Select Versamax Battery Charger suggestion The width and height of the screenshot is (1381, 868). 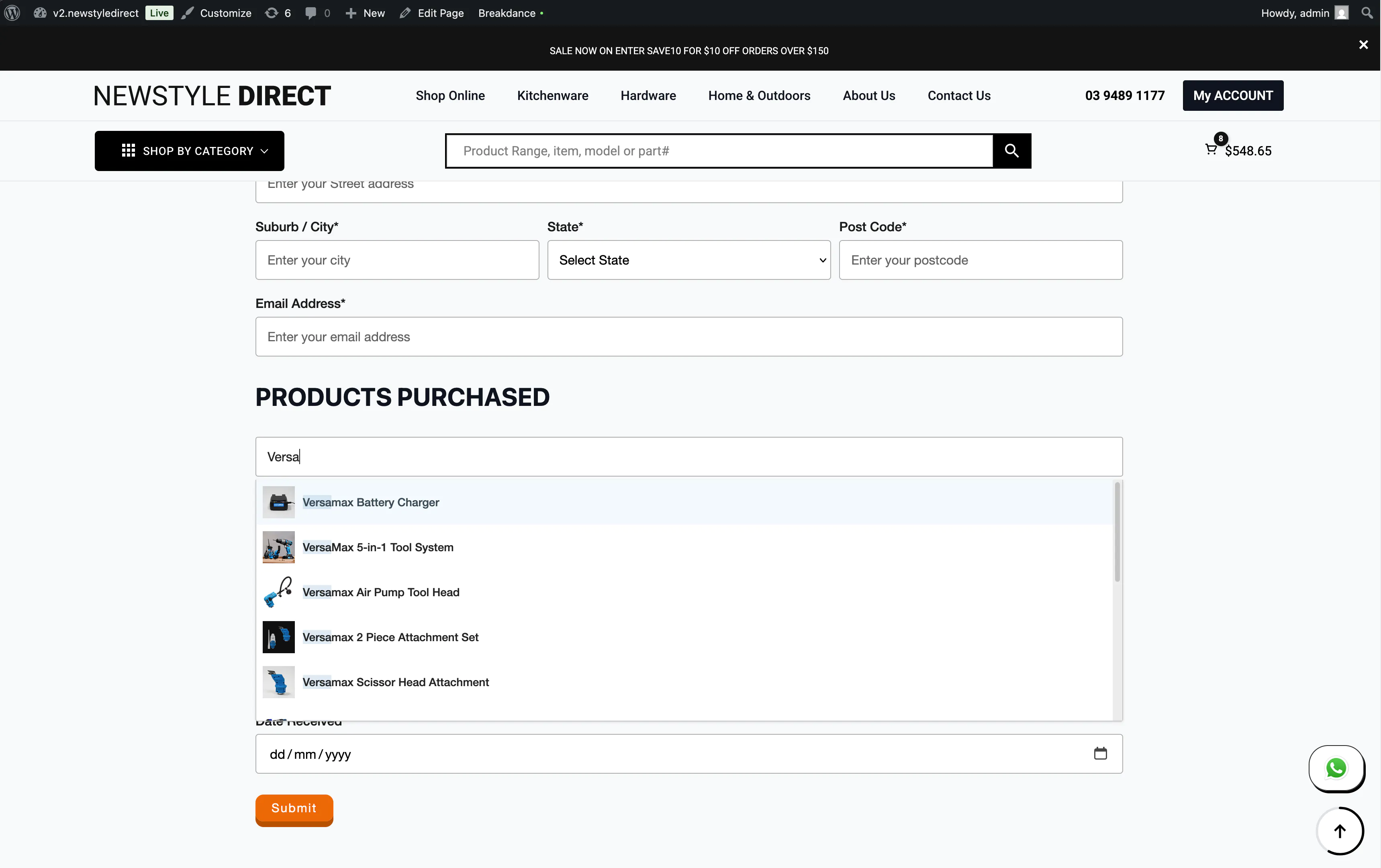(370, 502)
